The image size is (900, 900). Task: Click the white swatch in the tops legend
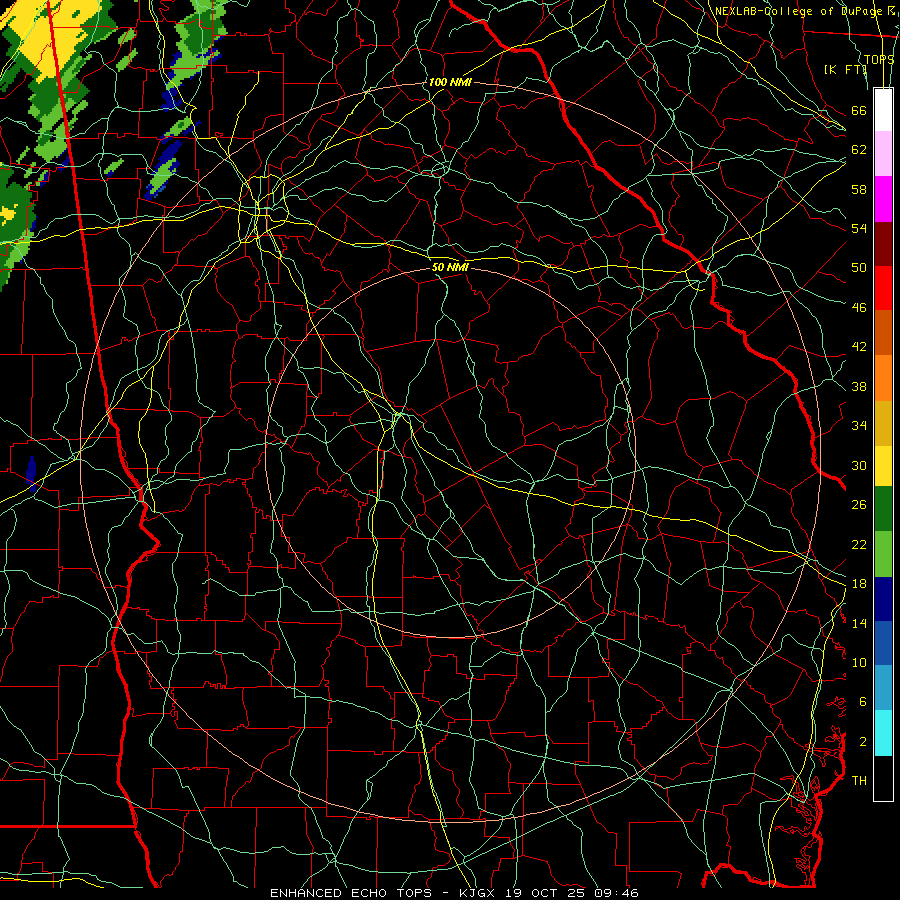[883, 110]
